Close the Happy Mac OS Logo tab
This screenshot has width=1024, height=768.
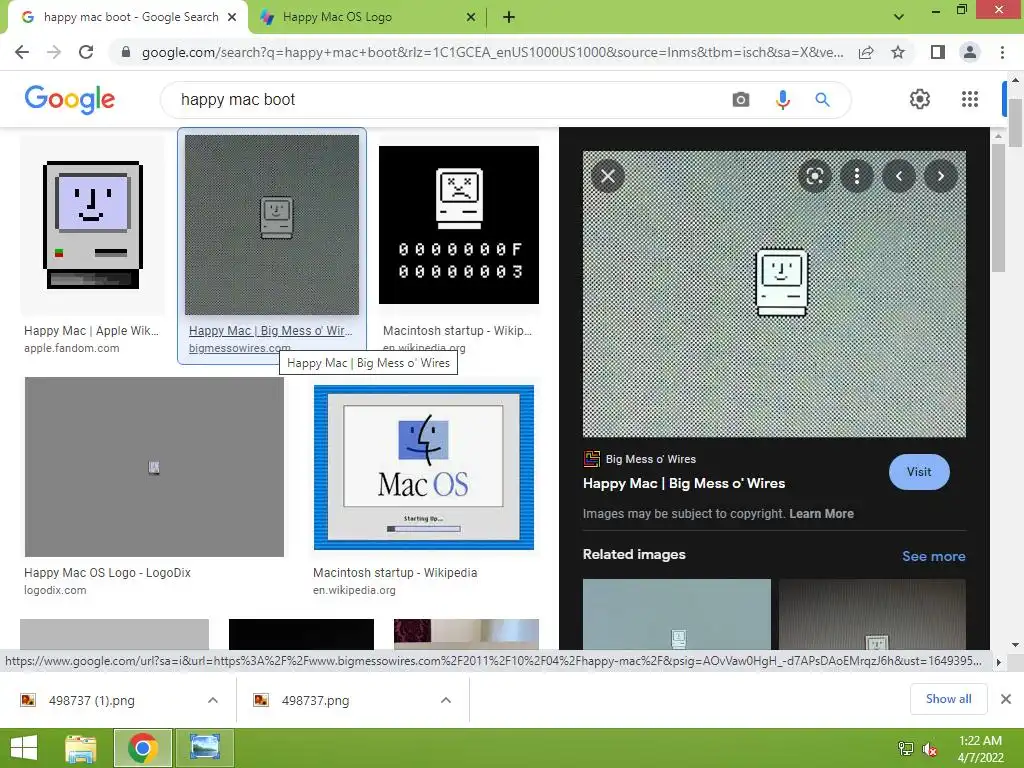471,18
